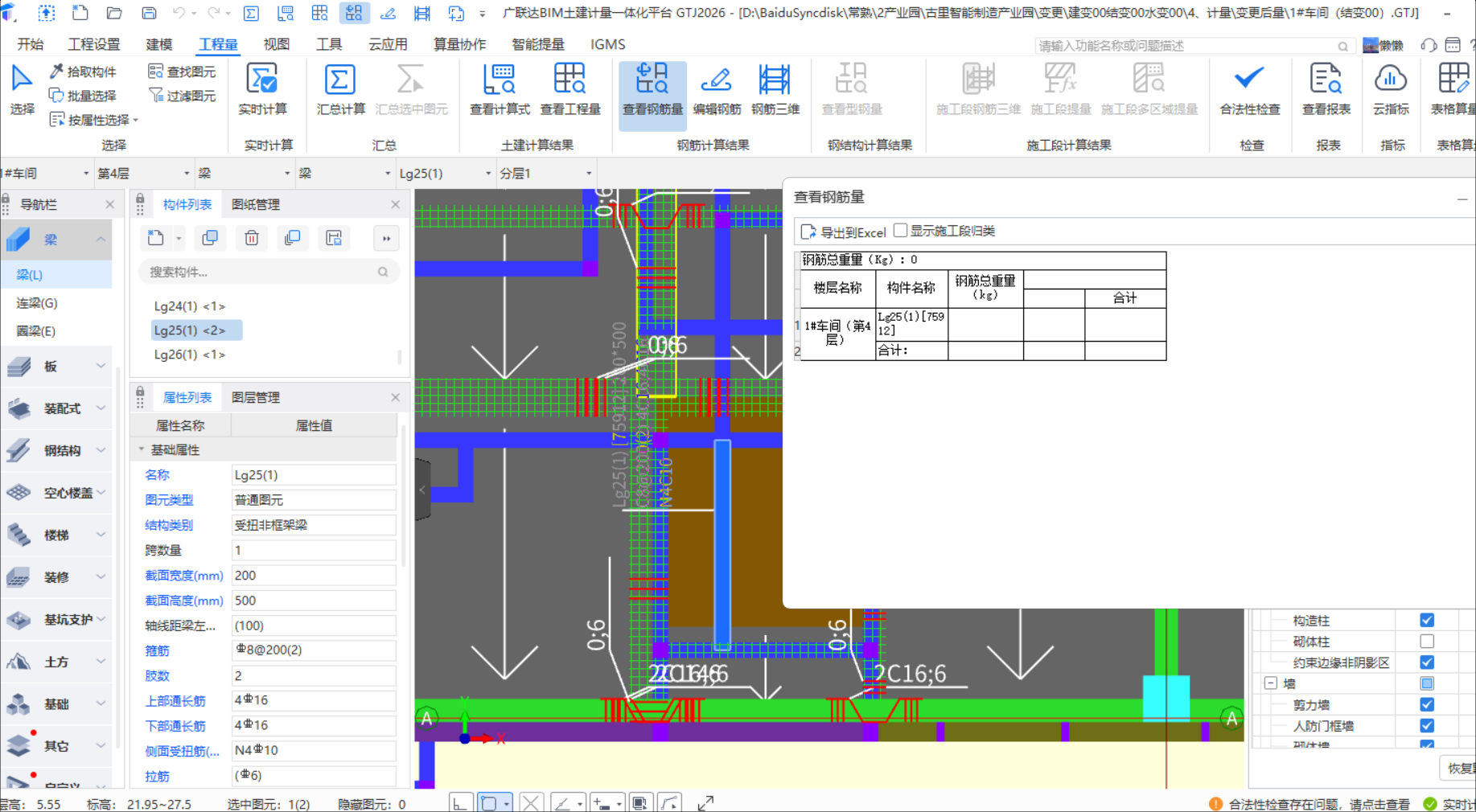The width and height of the screenshot is (1476, 812).
Task: Switch to 工程设置 ribbon tab
Action: coord(94,44)
